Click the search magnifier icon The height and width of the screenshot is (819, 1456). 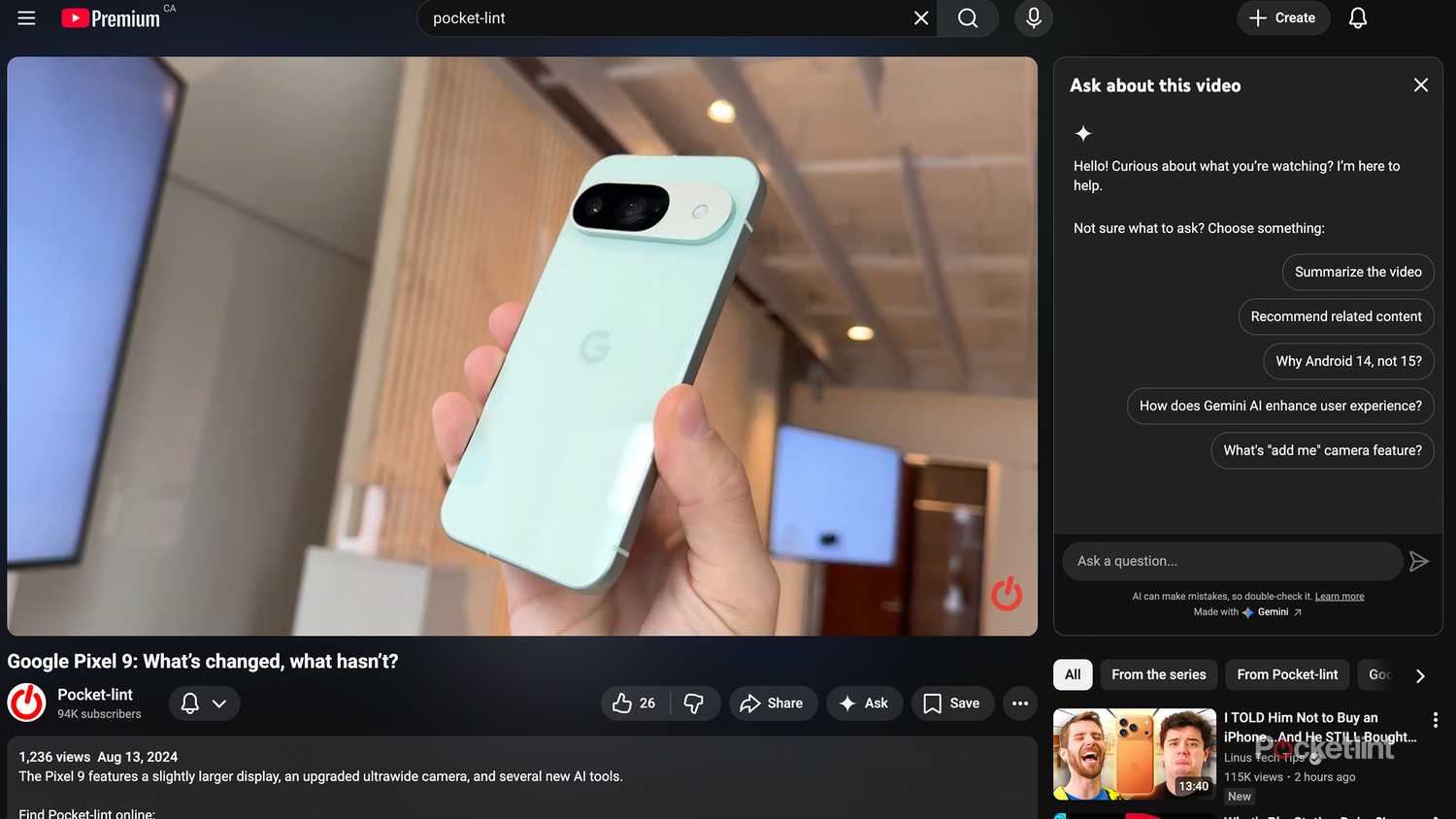pos(967,17)
